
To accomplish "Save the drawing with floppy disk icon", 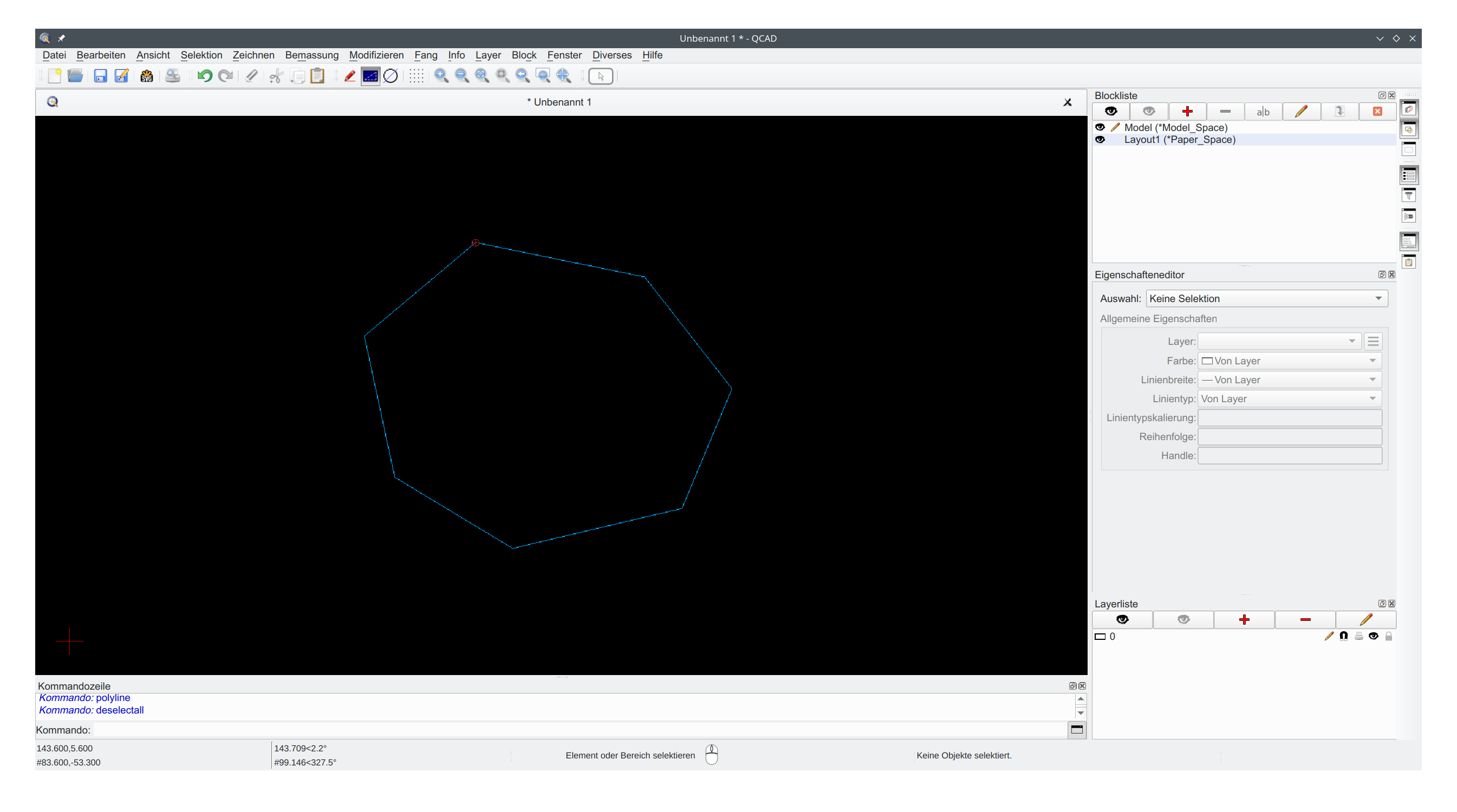I will [x=100, y=76].
